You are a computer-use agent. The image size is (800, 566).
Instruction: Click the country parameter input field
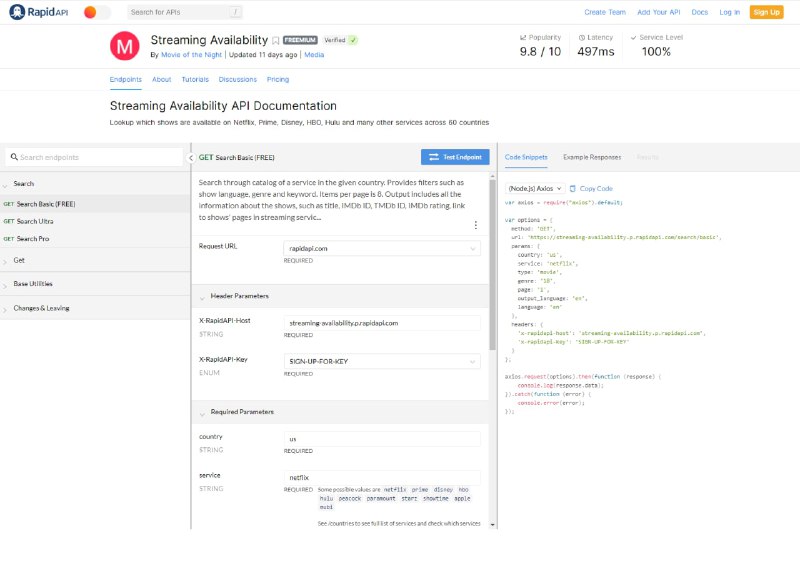point(381,439)
